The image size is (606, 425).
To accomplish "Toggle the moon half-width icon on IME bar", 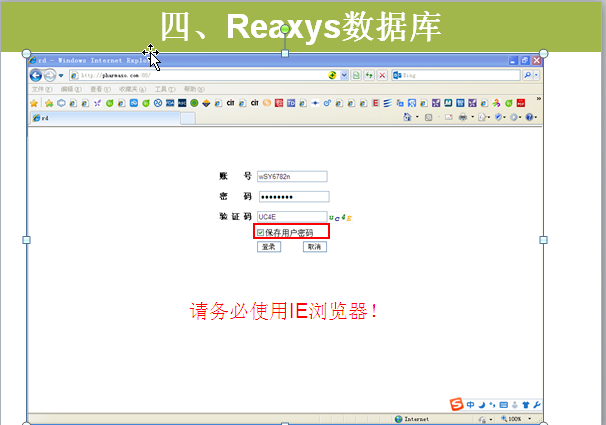I will [482, 405].
